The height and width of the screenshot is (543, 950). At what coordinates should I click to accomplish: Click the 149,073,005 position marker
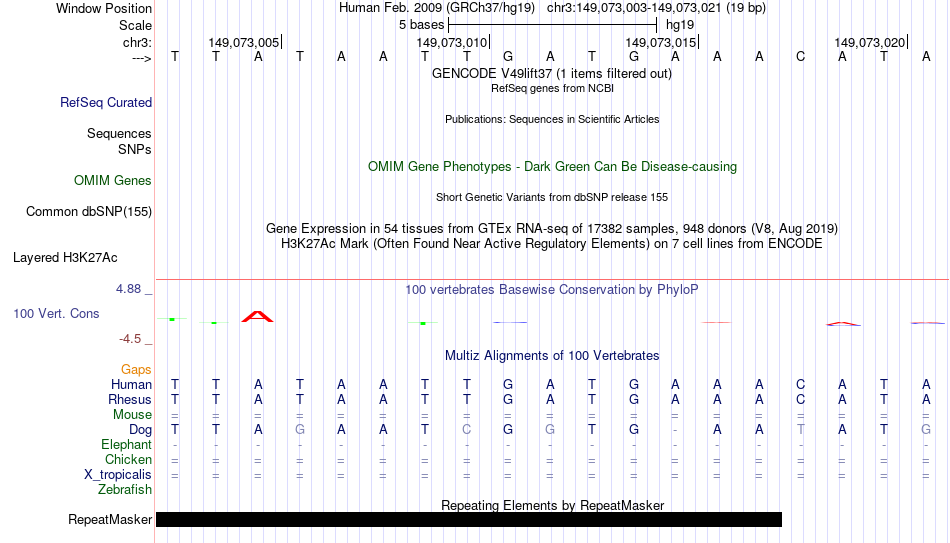[x=244, y=42]
